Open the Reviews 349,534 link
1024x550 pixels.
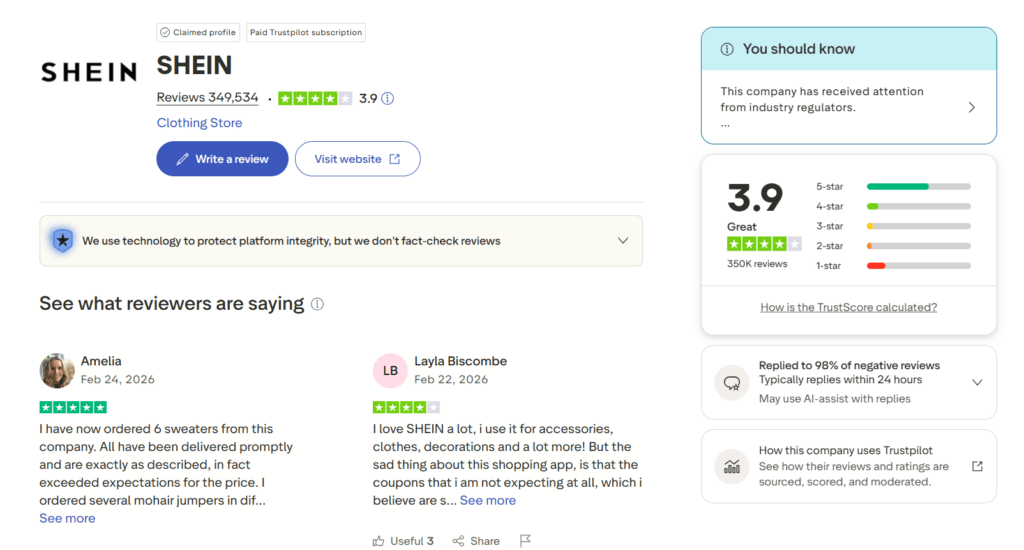[207, 98]
